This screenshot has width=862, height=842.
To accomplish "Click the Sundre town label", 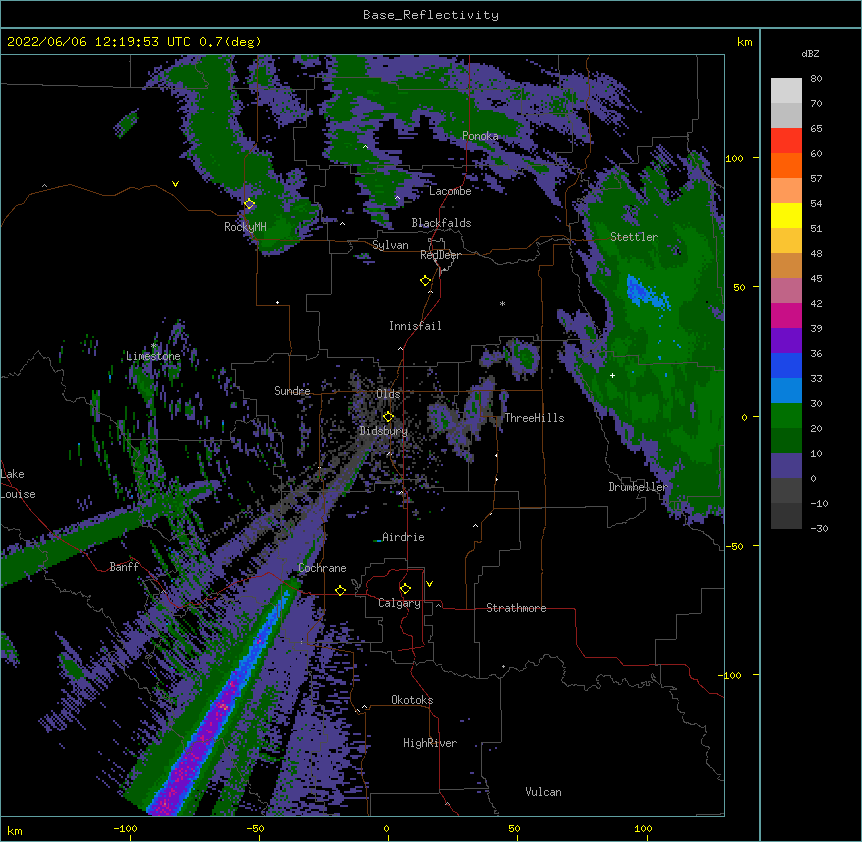I will click(292, 391).
